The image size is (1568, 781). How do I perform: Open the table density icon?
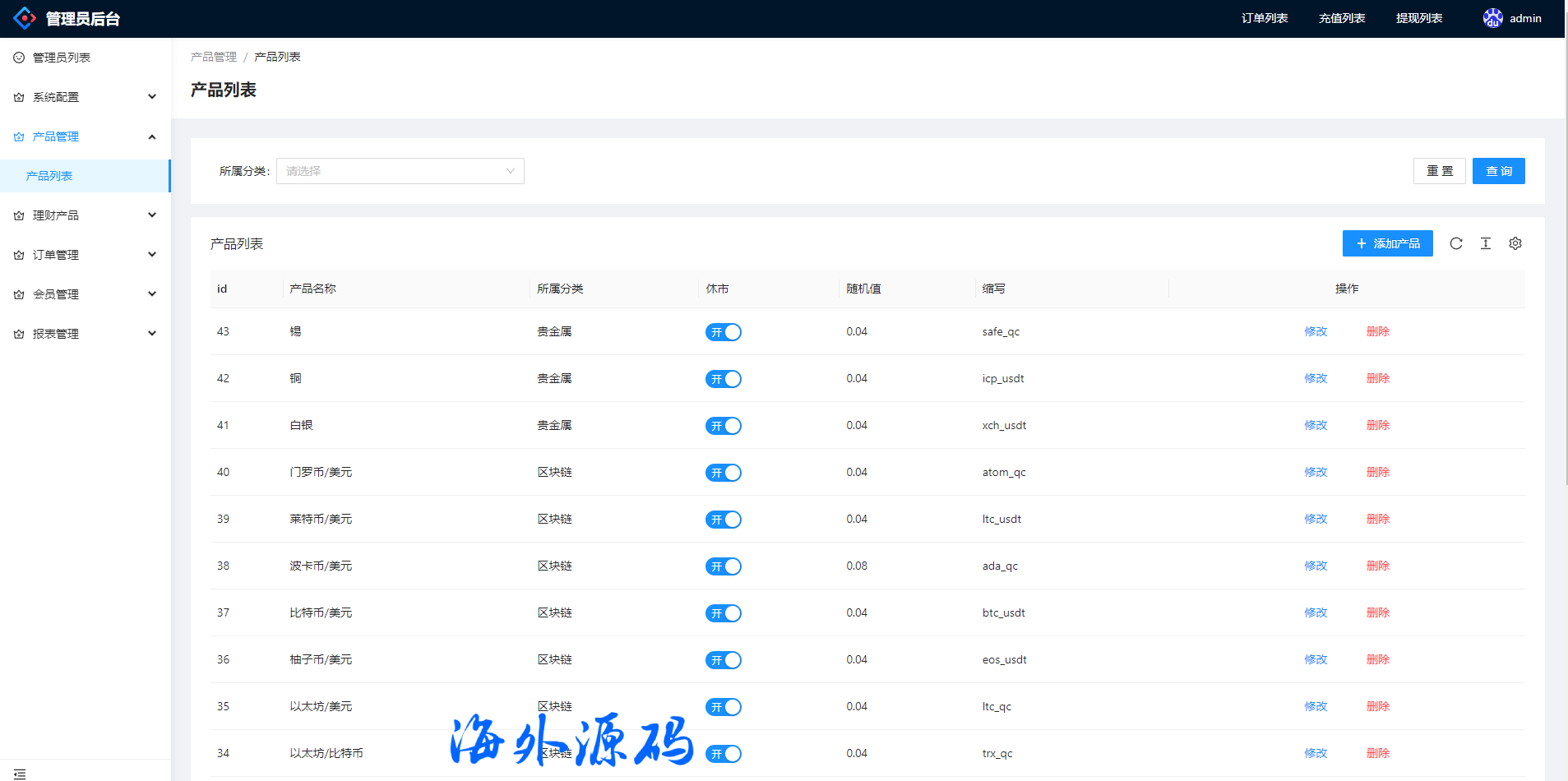pos(1485,243)
